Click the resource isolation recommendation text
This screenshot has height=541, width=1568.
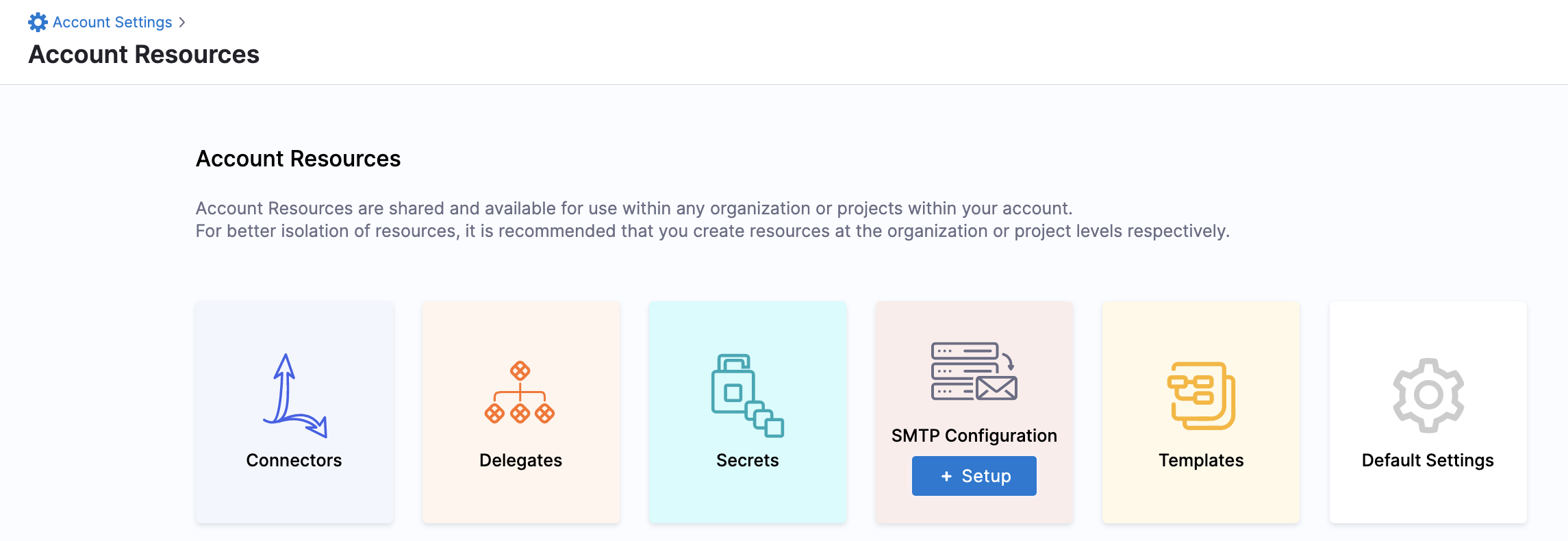712,231
